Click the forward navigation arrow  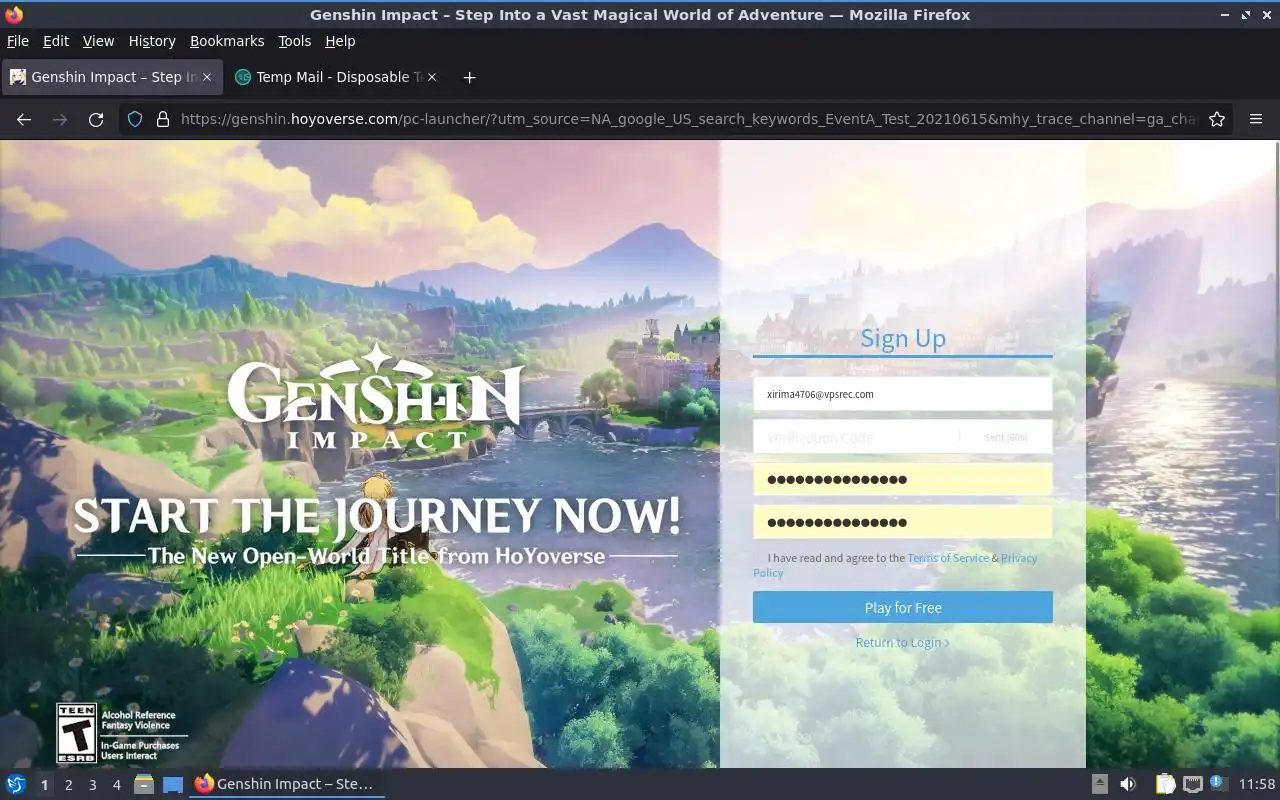coord(60,119)
